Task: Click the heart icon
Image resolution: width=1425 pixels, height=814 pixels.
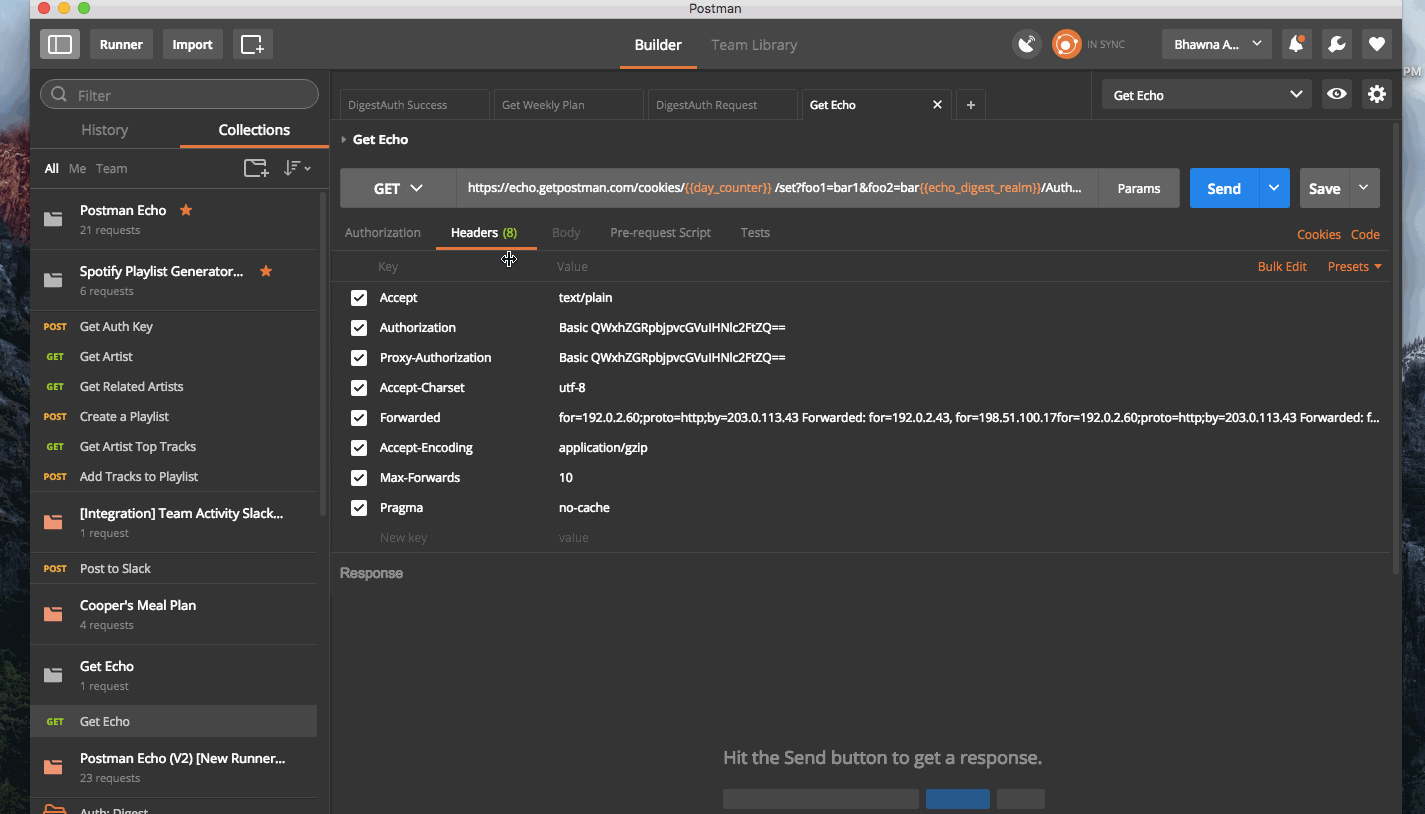Action: 1377,44
